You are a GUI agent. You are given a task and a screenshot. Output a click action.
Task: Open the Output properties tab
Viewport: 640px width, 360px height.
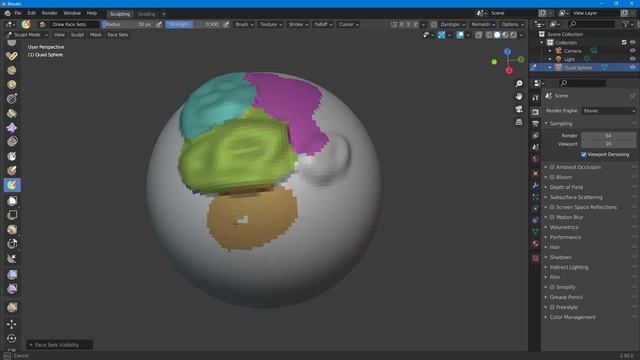point(536,123)
